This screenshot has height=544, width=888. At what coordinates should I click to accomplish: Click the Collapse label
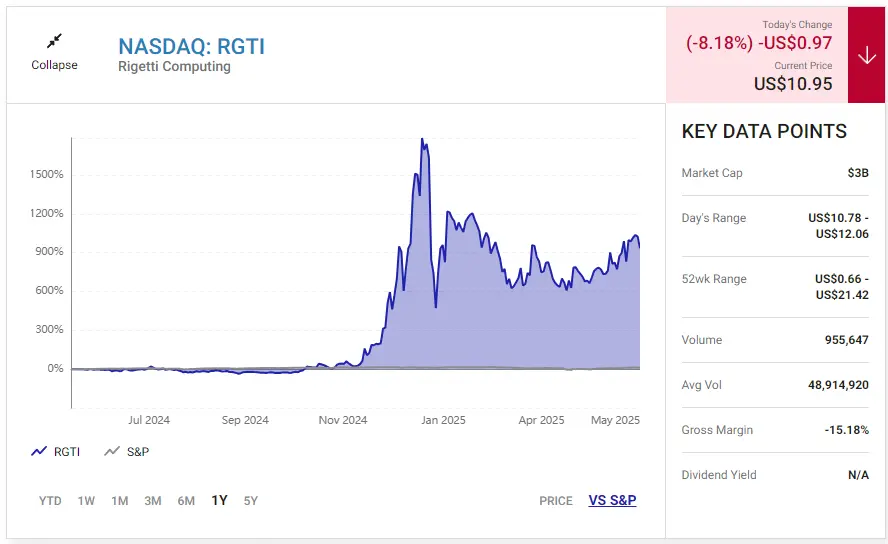click(54, 65)
